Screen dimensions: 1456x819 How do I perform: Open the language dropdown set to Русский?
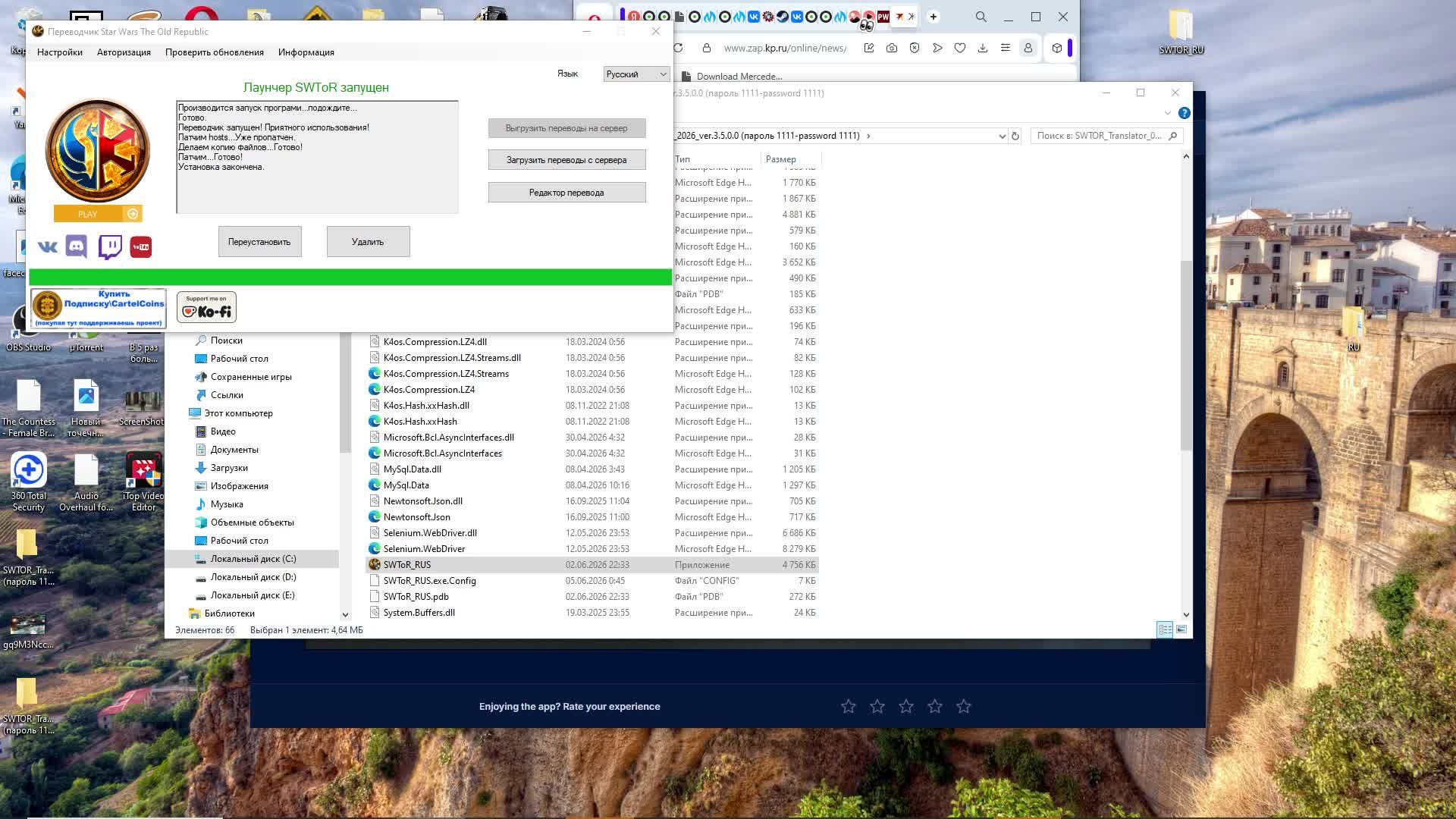pos(636,74)
